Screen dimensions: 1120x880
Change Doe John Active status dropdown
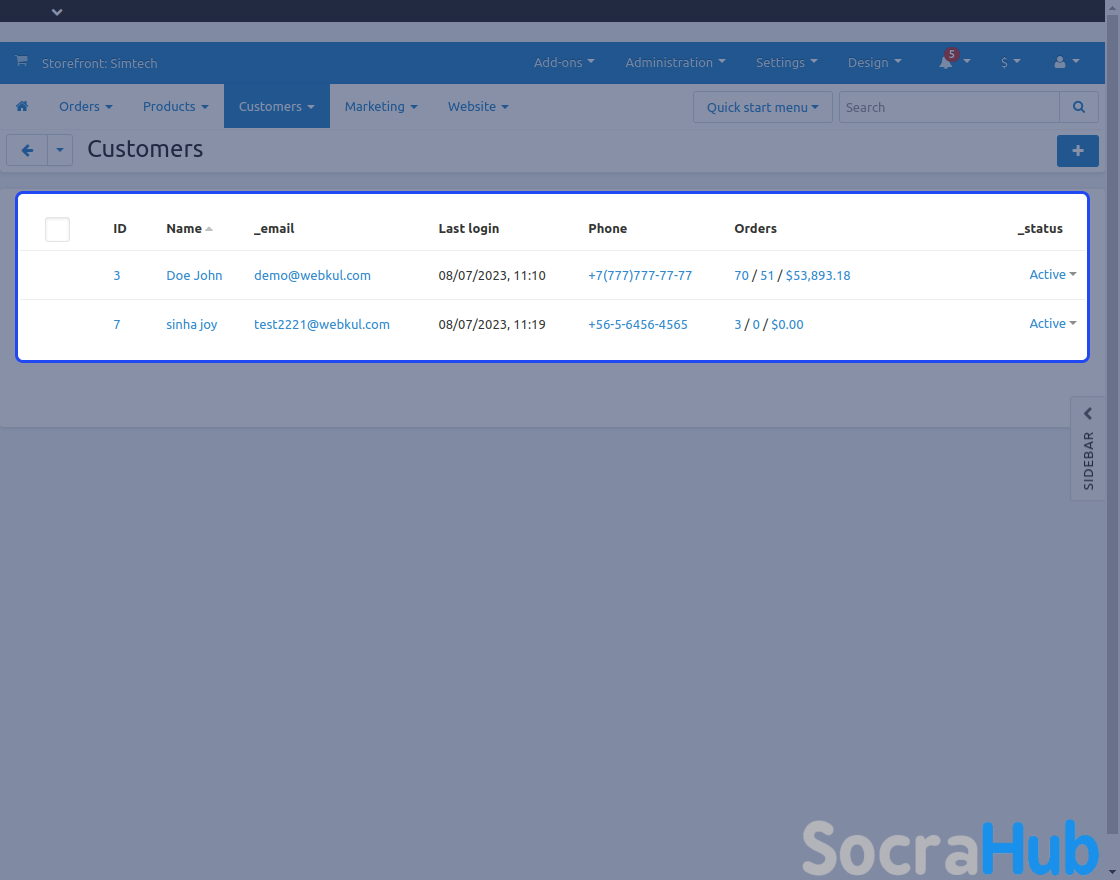point(1052,274)
